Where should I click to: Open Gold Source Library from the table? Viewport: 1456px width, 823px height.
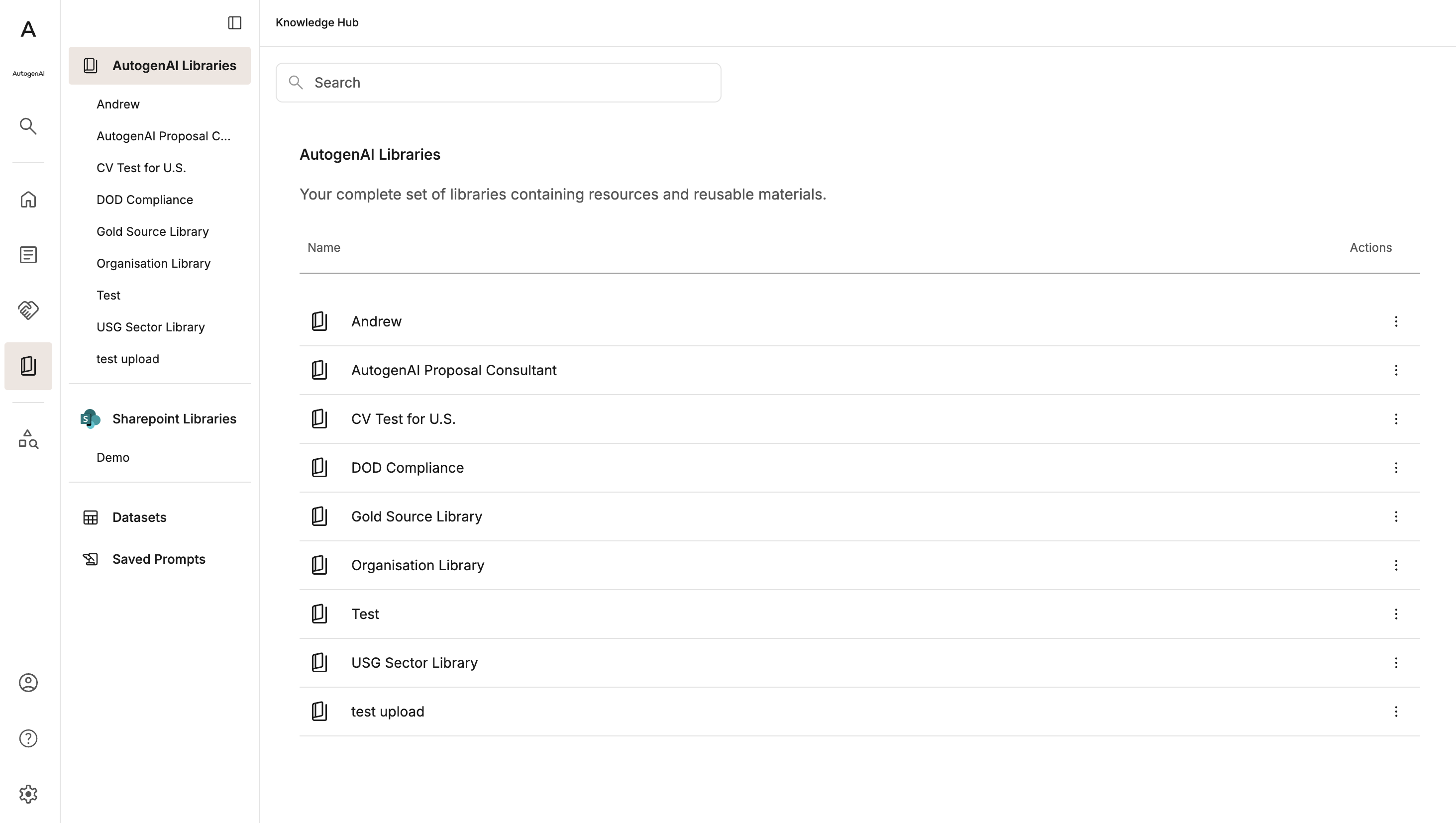416,516
